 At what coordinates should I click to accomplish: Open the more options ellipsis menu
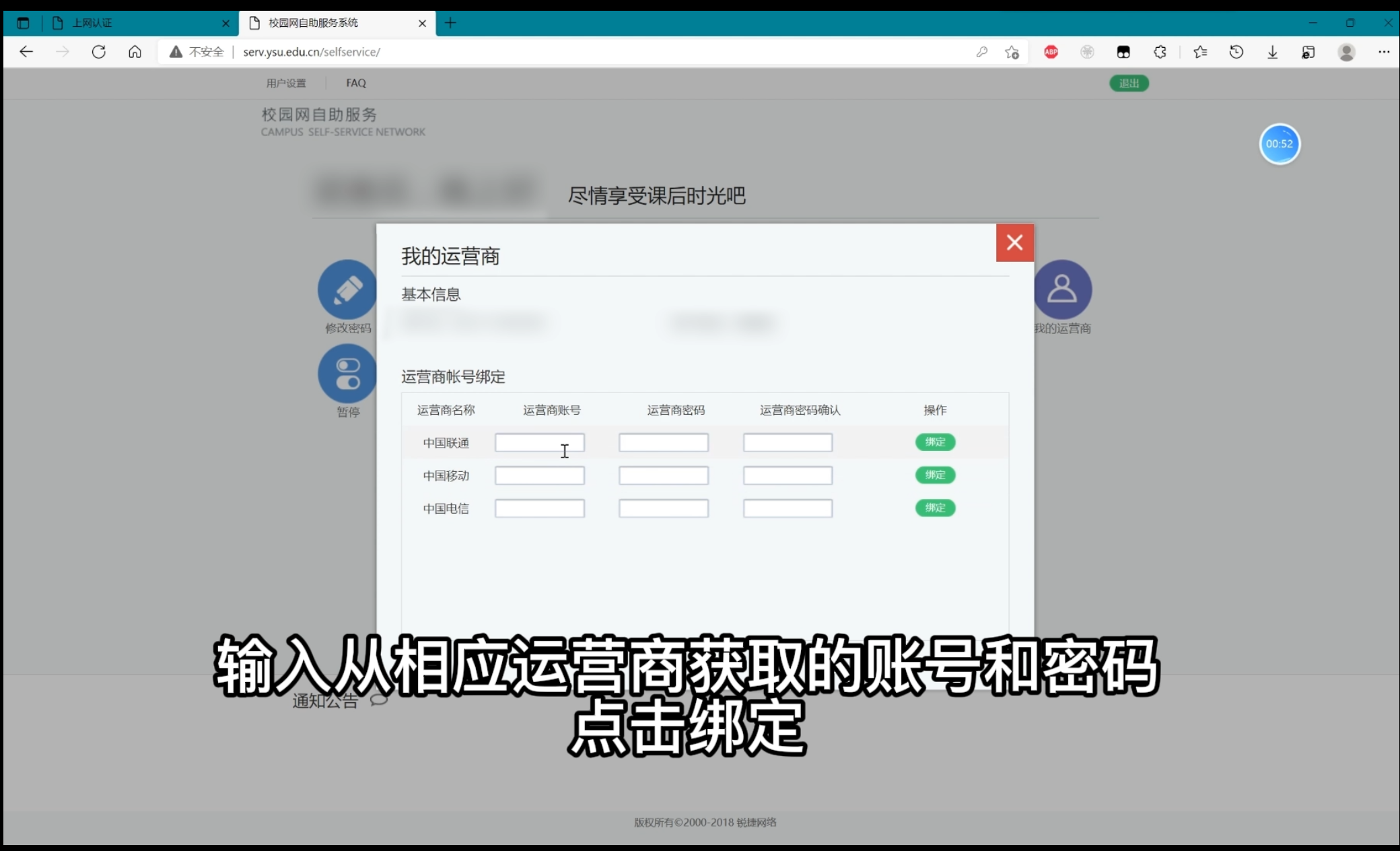(x=1384, y=52)
